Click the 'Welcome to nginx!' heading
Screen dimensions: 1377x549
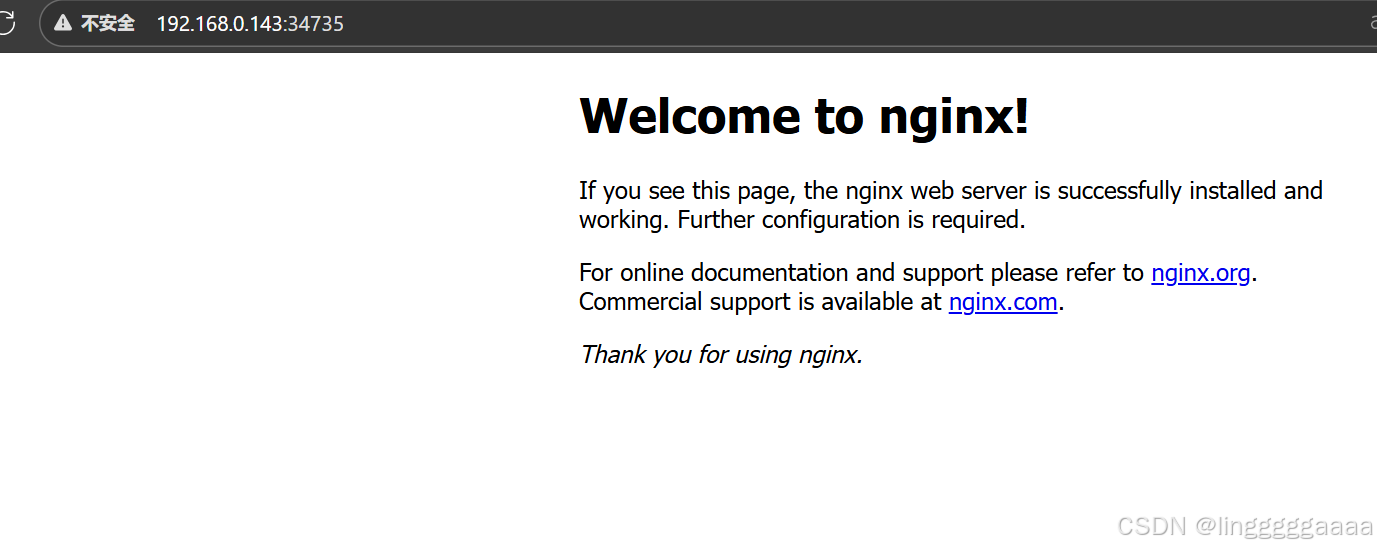click(804, 116)
